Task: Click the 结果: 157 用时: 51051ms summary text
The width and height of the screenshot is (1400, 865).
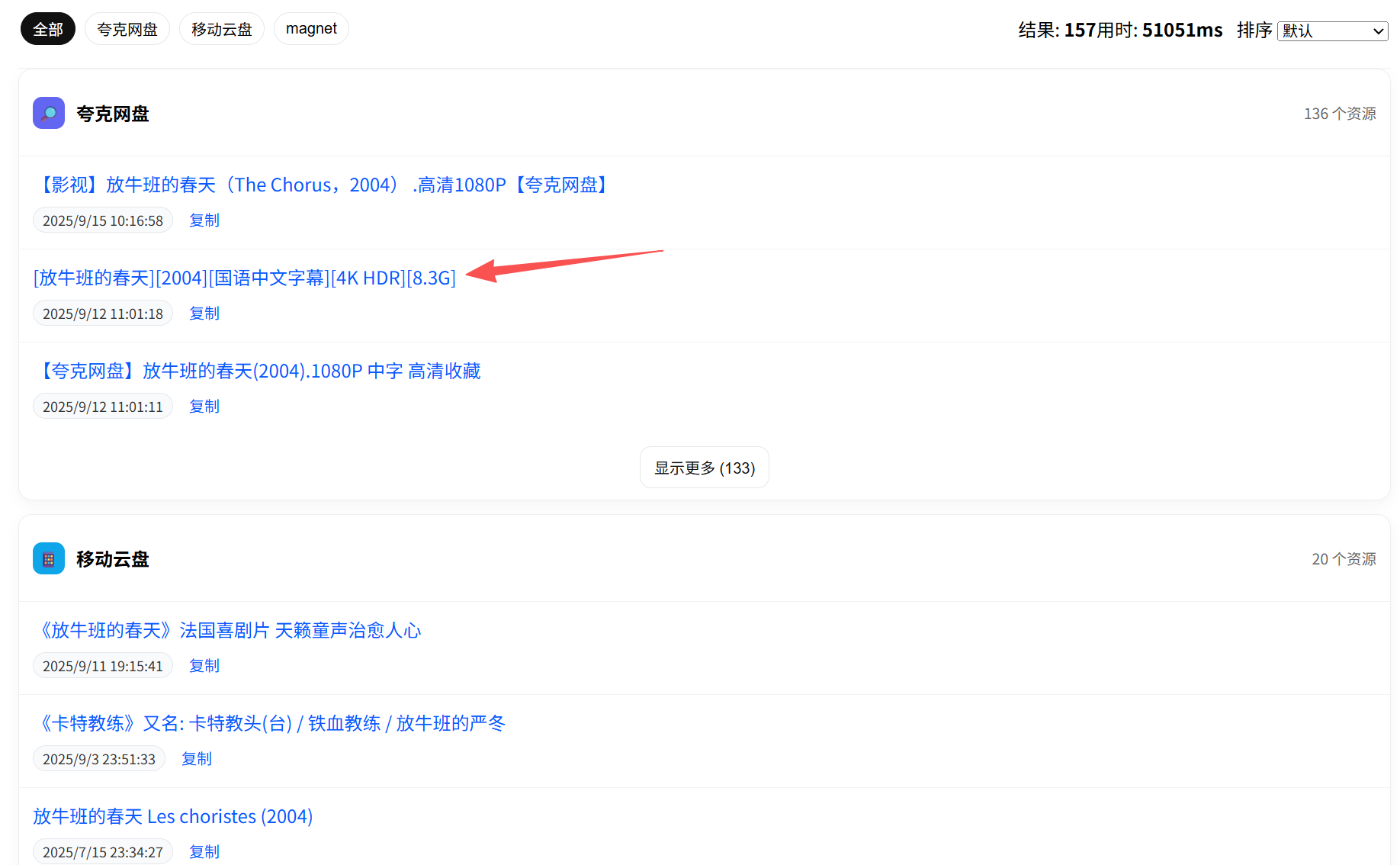Action: pos(1120,31)
